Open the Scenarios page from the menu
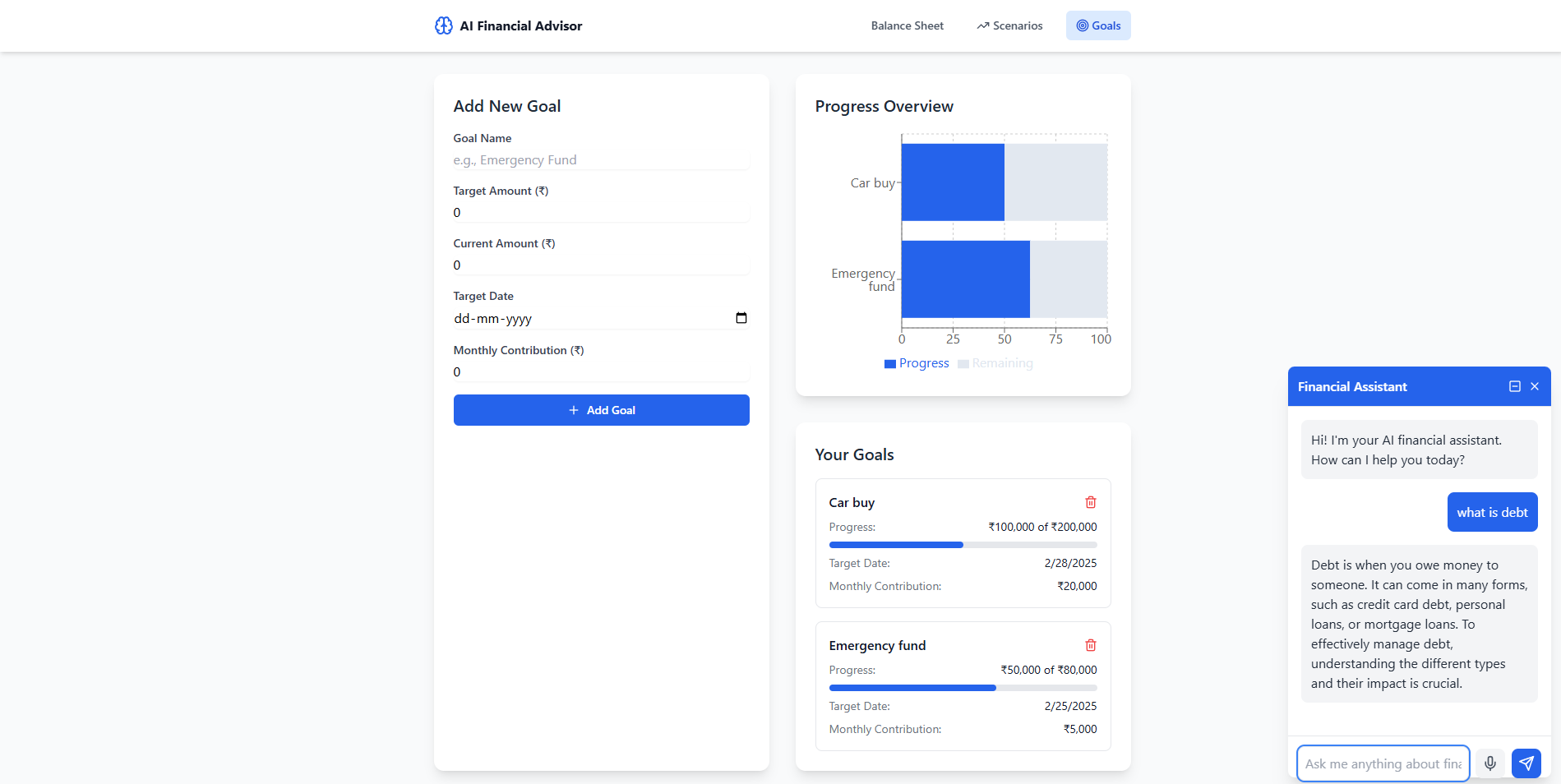1561x784 pixels. coord(1009,25)
